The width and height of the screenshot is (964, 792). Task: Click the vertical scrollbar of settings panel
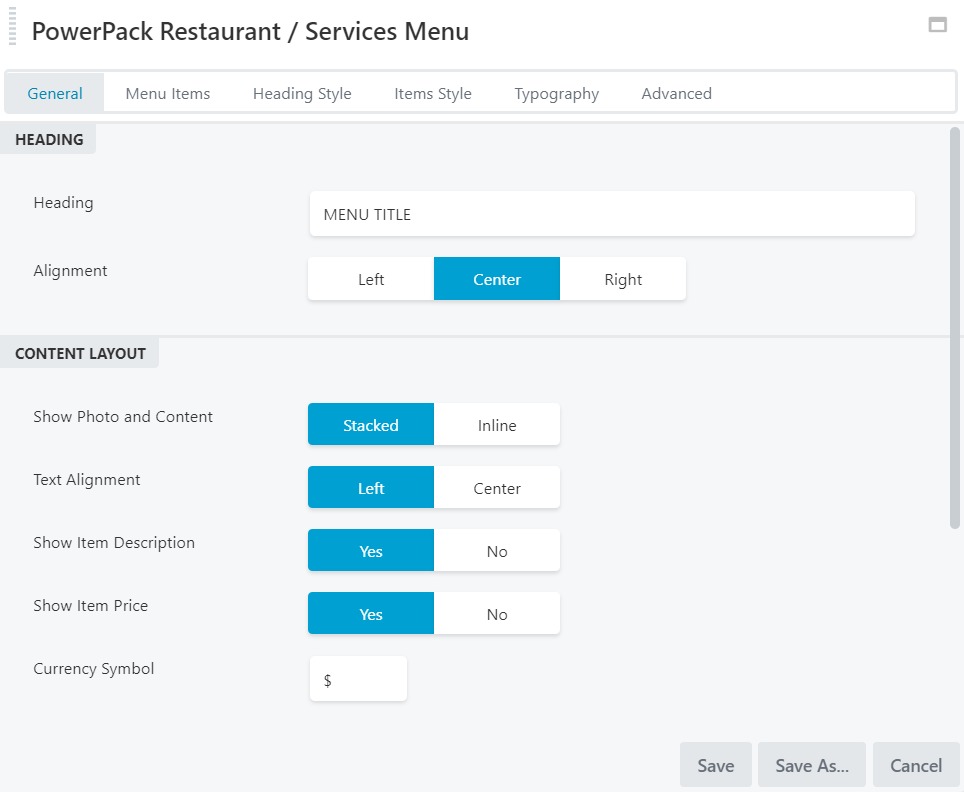point(955,328)
